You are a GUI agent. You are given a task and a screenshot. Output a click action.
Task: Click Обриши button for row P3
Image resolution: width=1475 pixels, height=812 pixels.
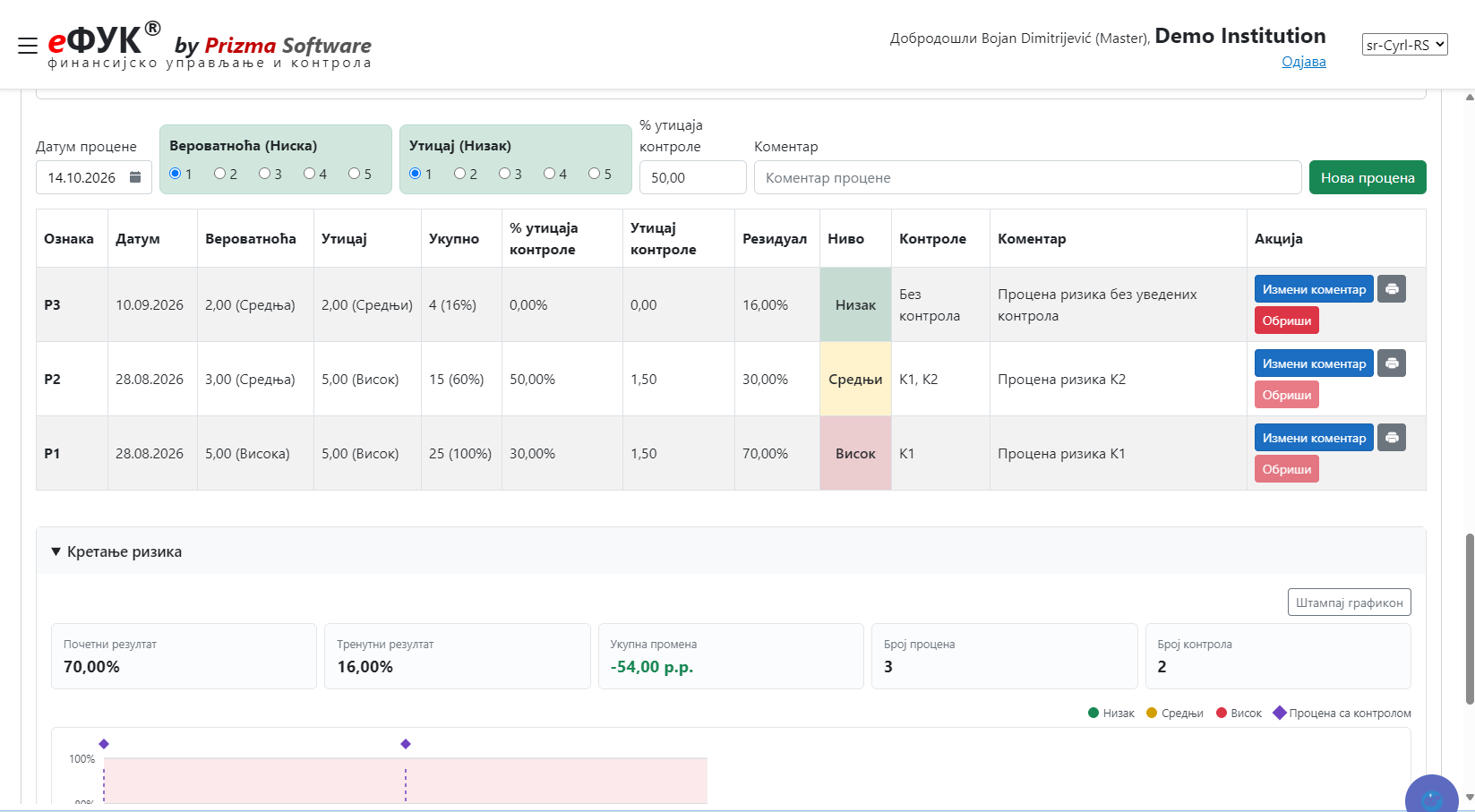(1287, 321)
